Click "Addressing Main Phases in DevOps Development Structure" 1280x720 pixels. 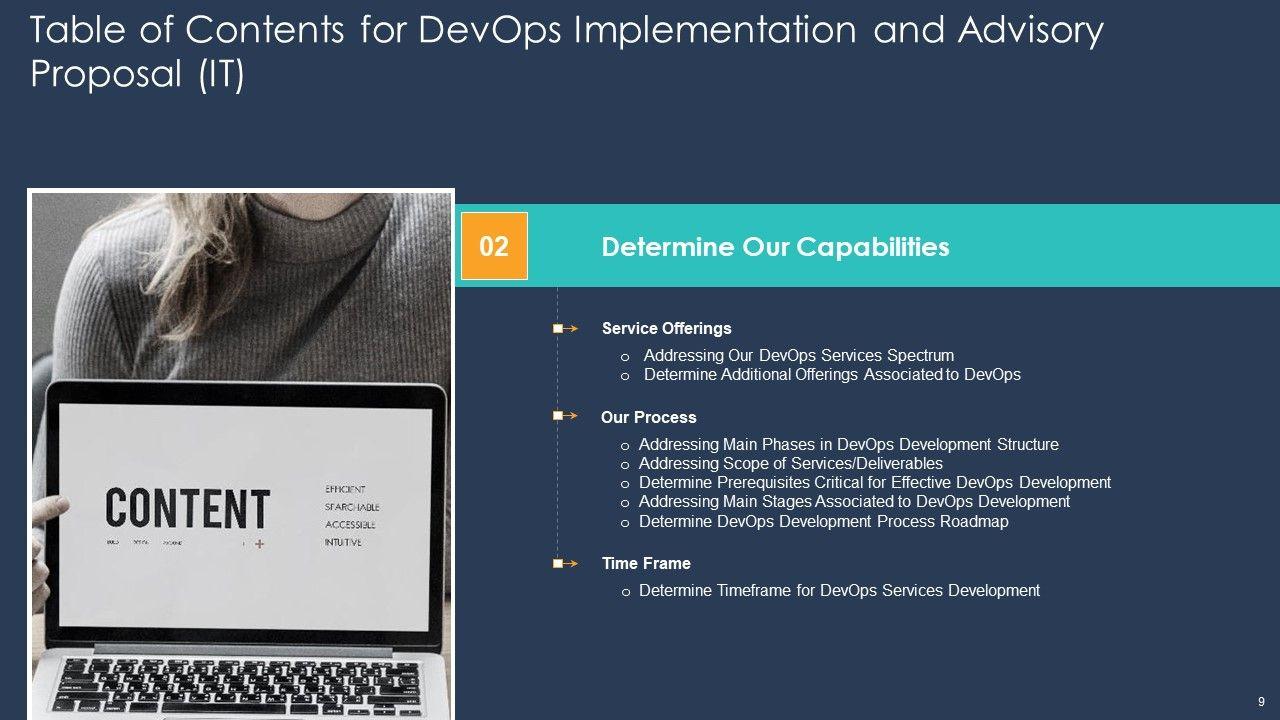click(x=848, y=444)
